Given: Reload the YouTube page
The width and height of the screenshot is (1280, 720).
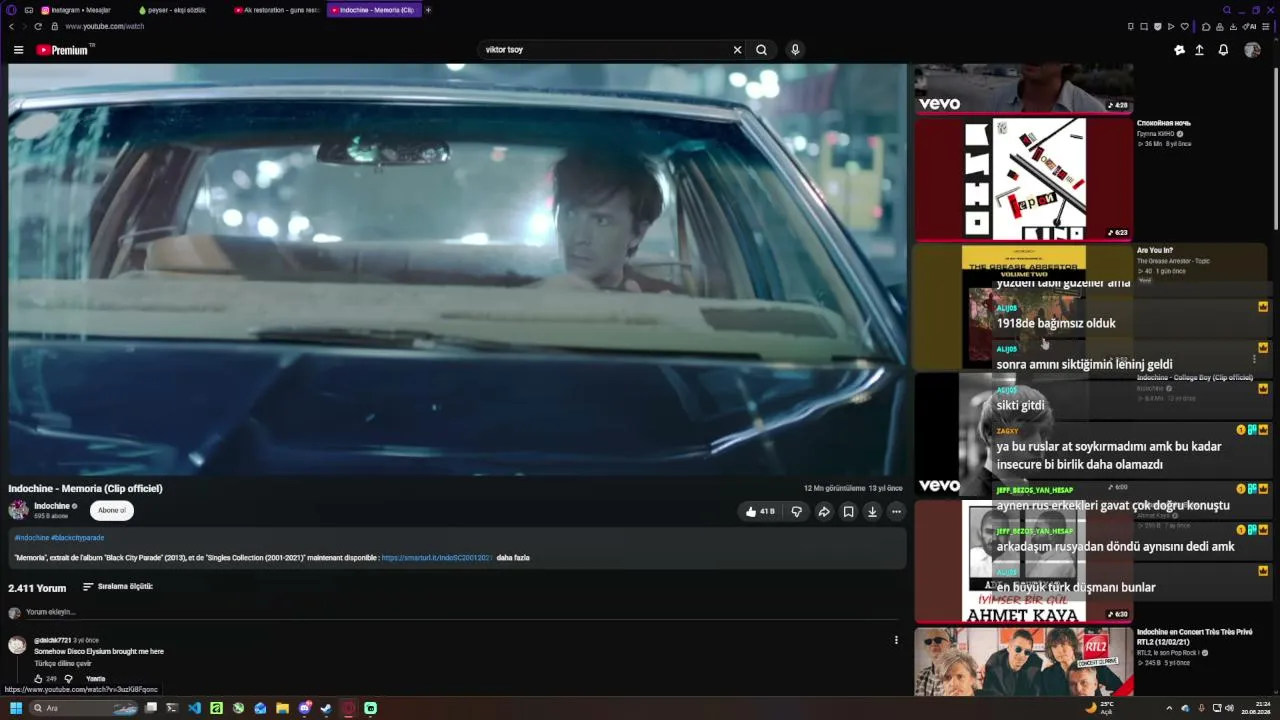Looking at the screenshot, I should pyautogui.click(x=38, y=26).
